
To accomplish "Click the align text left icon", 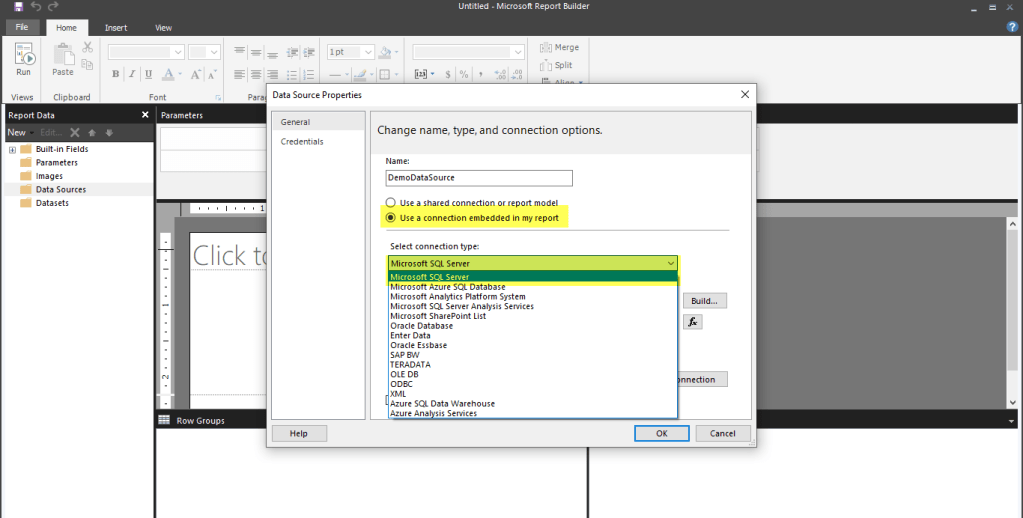I will pos(240,74).
